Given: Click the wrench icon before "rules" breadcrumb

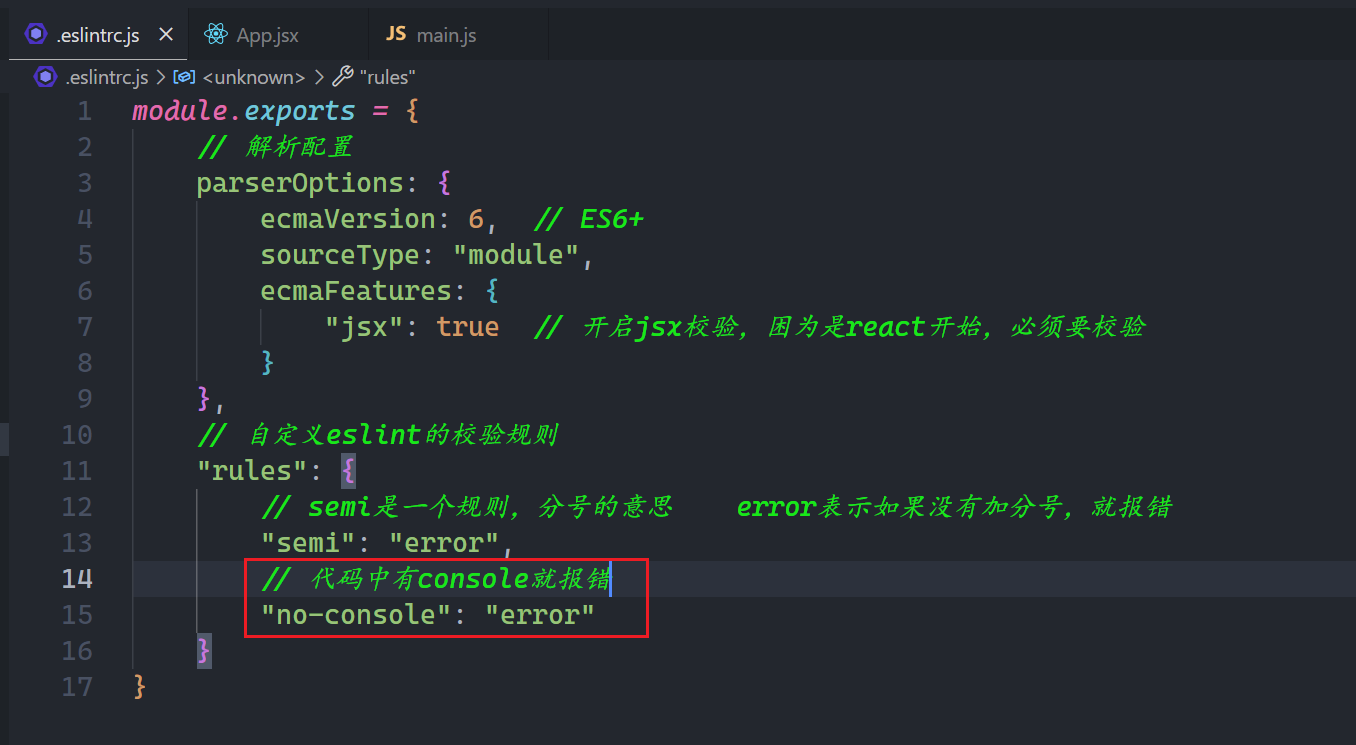Looking at the screenshot, I should pyautogui.click(x=342, y=76).
